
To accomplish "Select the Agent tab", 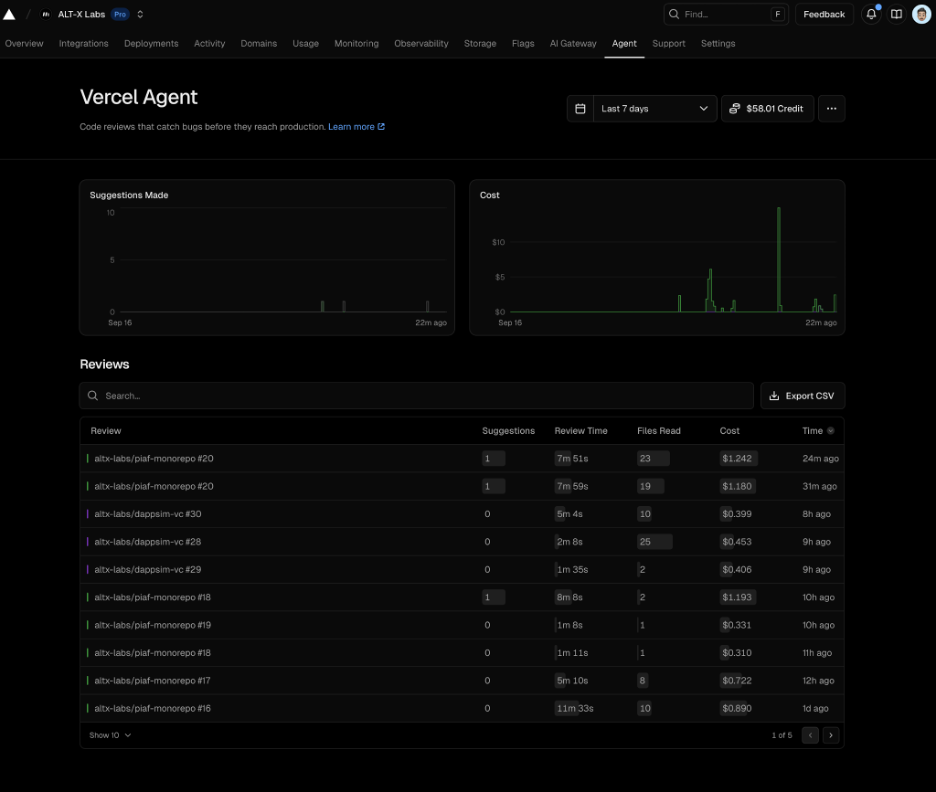I will [x=624, y=44].
